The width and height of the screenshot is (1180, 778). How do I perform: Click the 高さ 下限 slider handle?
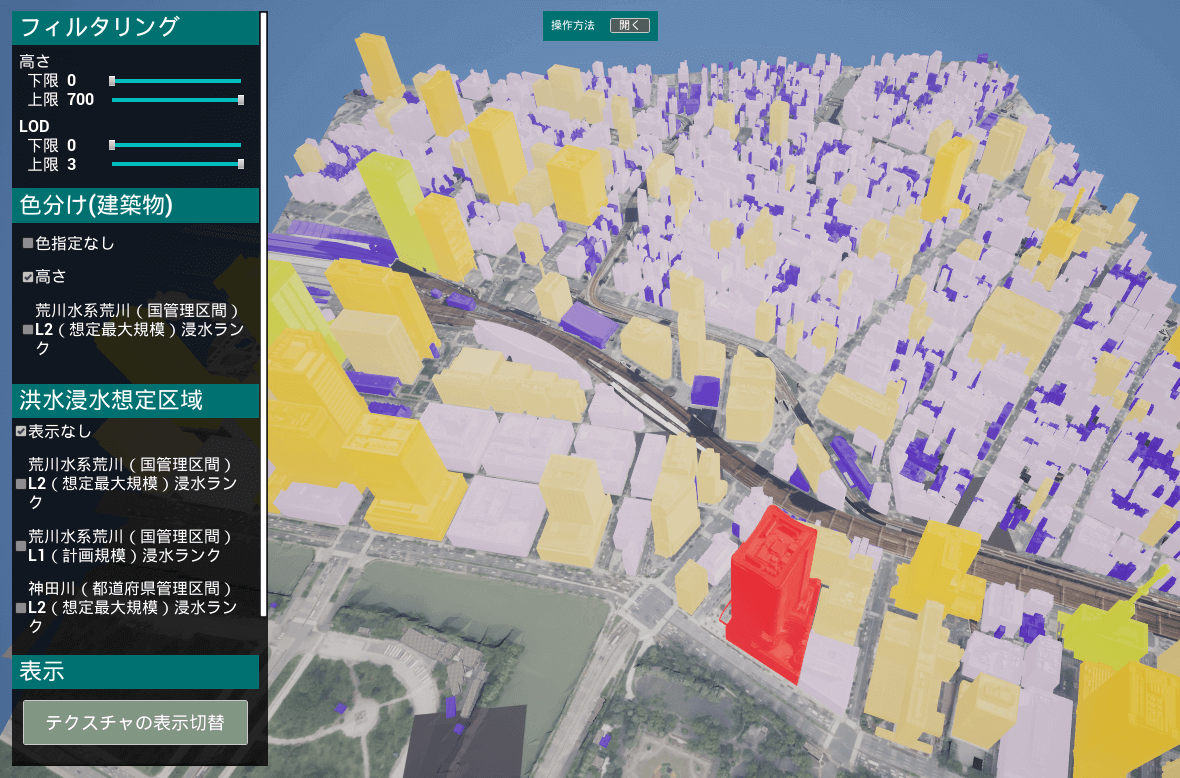tap(112, 81)
